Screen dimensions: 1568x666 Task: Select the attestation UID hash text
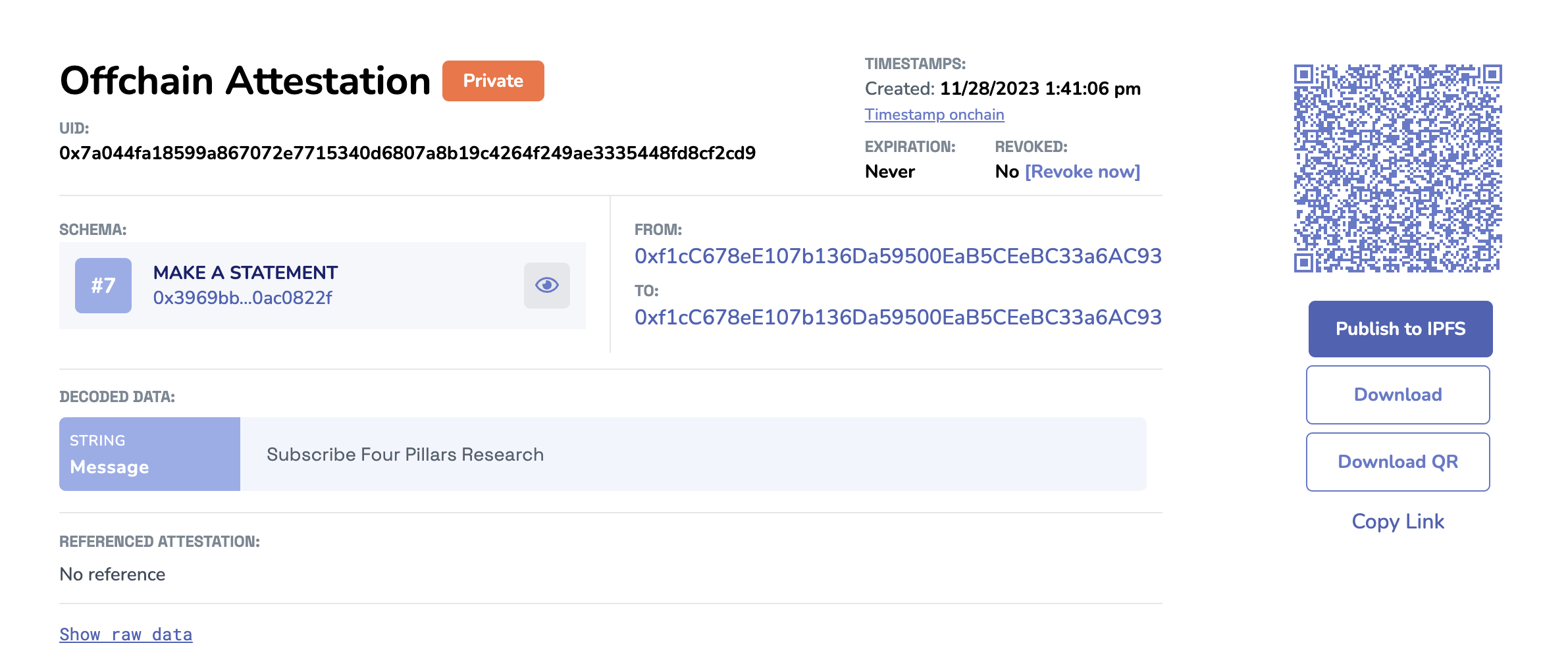pos(407,153)
